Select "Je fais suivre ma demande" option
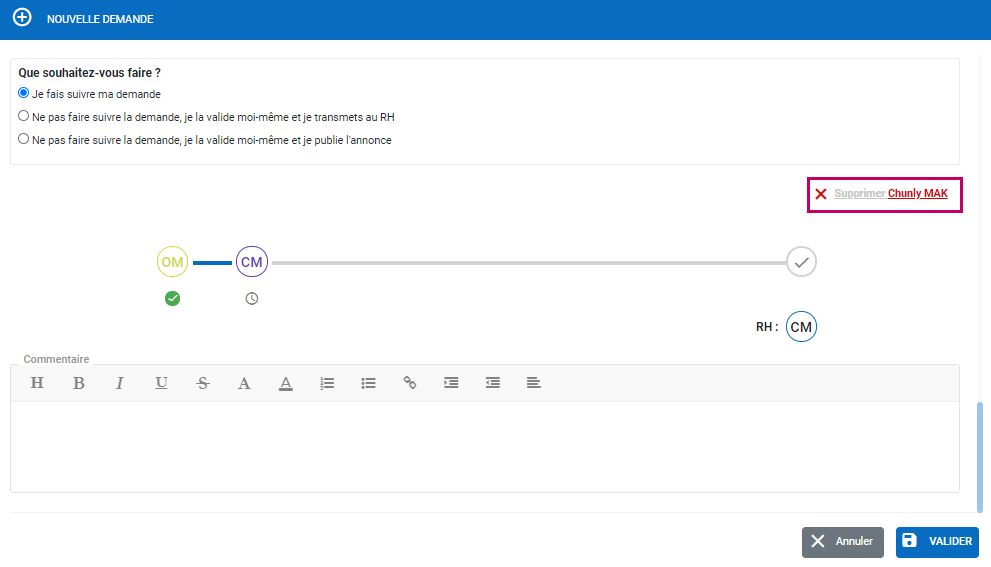This screenshot has height=567, width=991. pos(24,94)
